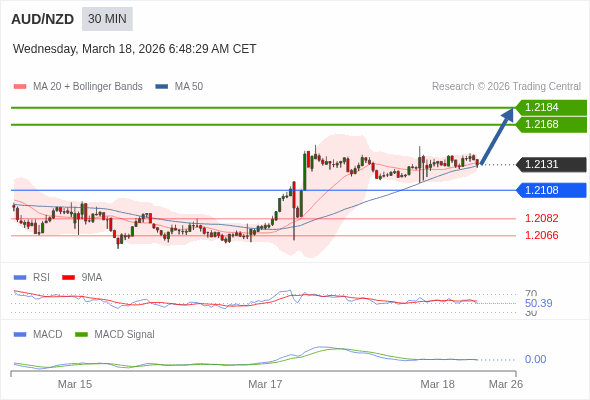Click the MA 20 + Bollinger Bands label
The height and width of the screenshot is (400, 590).
(x=88, y=87)
